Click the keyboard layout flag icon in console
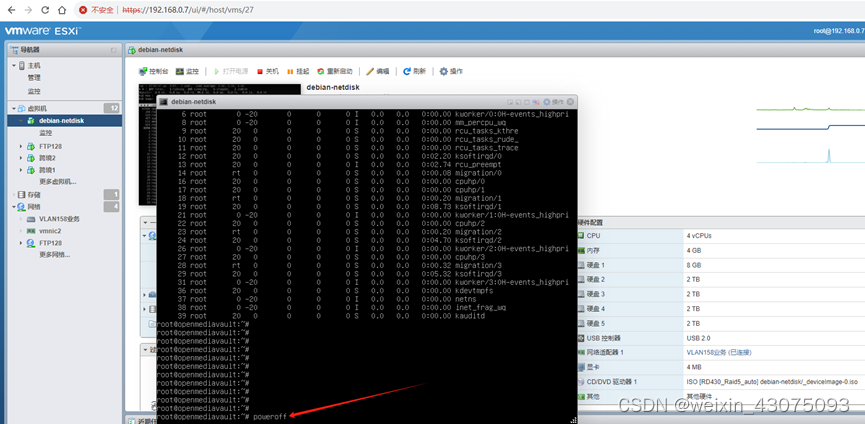 click(x=538, y=102)
